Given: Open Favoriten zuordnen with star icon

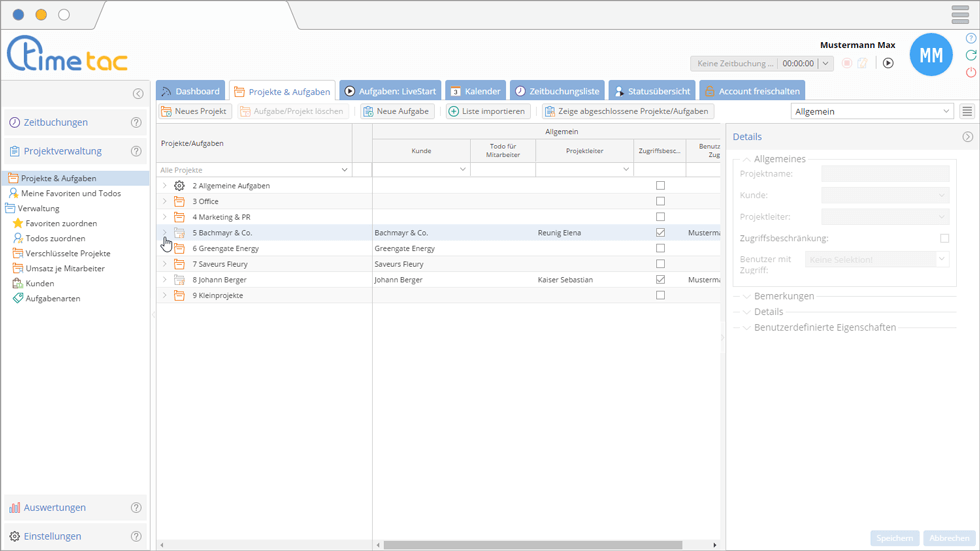Looking at the screenshot, I should [x=55, y=224].
